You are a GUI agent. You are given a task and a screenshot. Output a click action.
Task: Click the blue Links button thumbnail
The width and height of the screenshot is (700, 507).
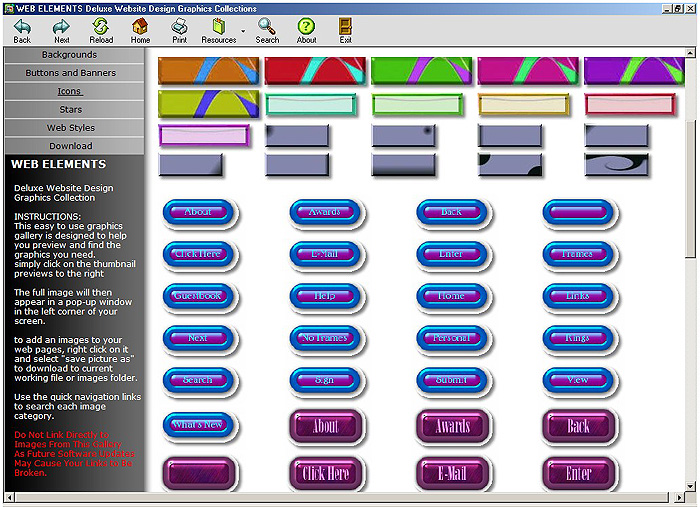pos(578,296)
